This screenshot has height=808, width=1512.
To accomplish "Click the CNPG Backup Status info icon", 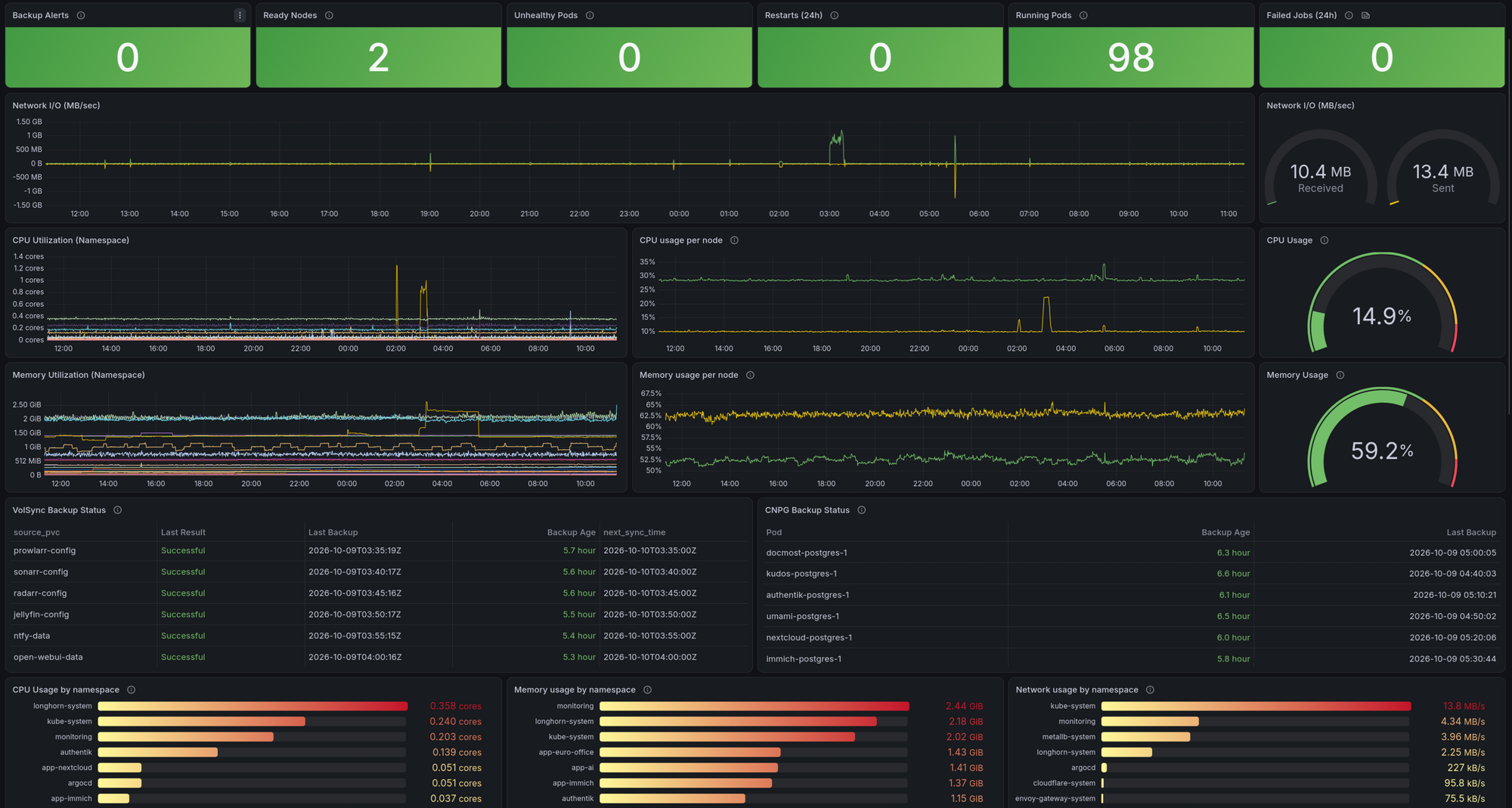I will (862, 510).
